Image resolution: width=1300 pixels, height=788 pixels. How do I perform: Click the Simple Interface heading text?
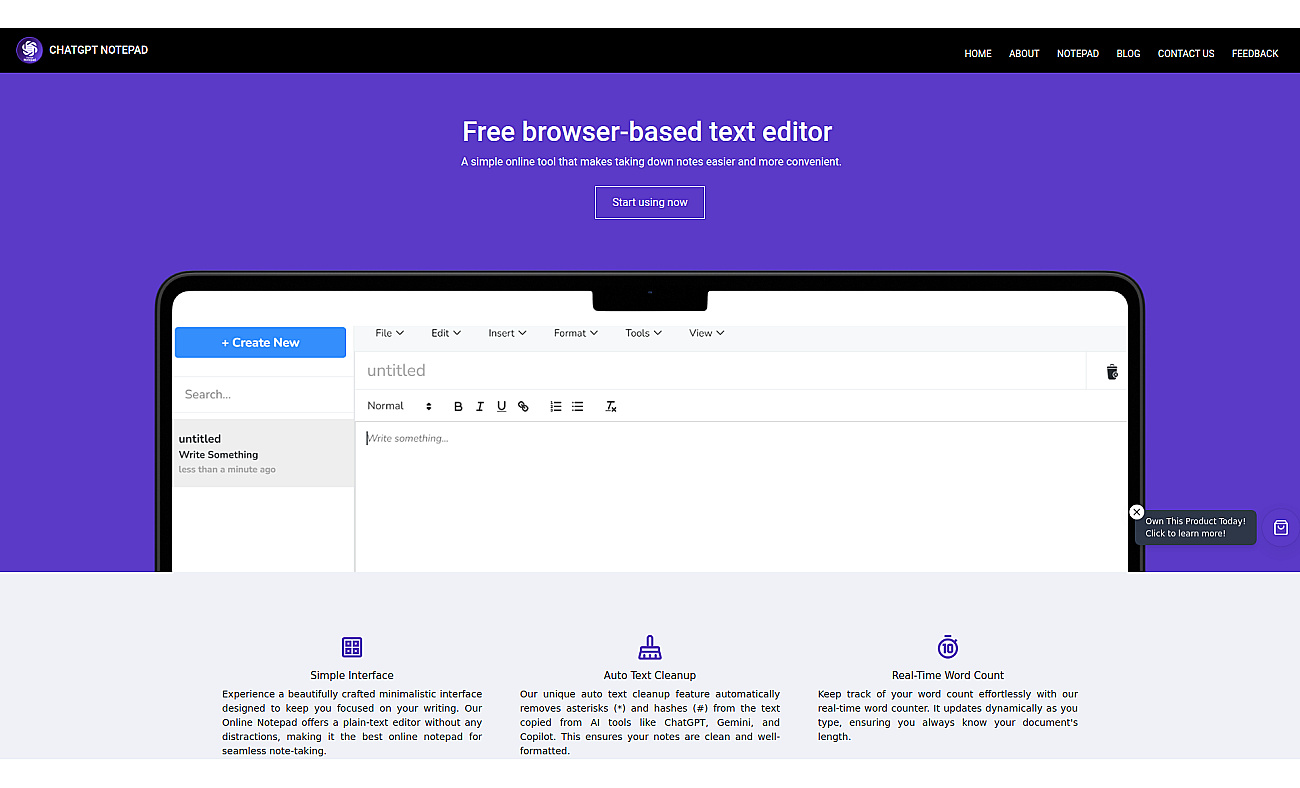352,675
